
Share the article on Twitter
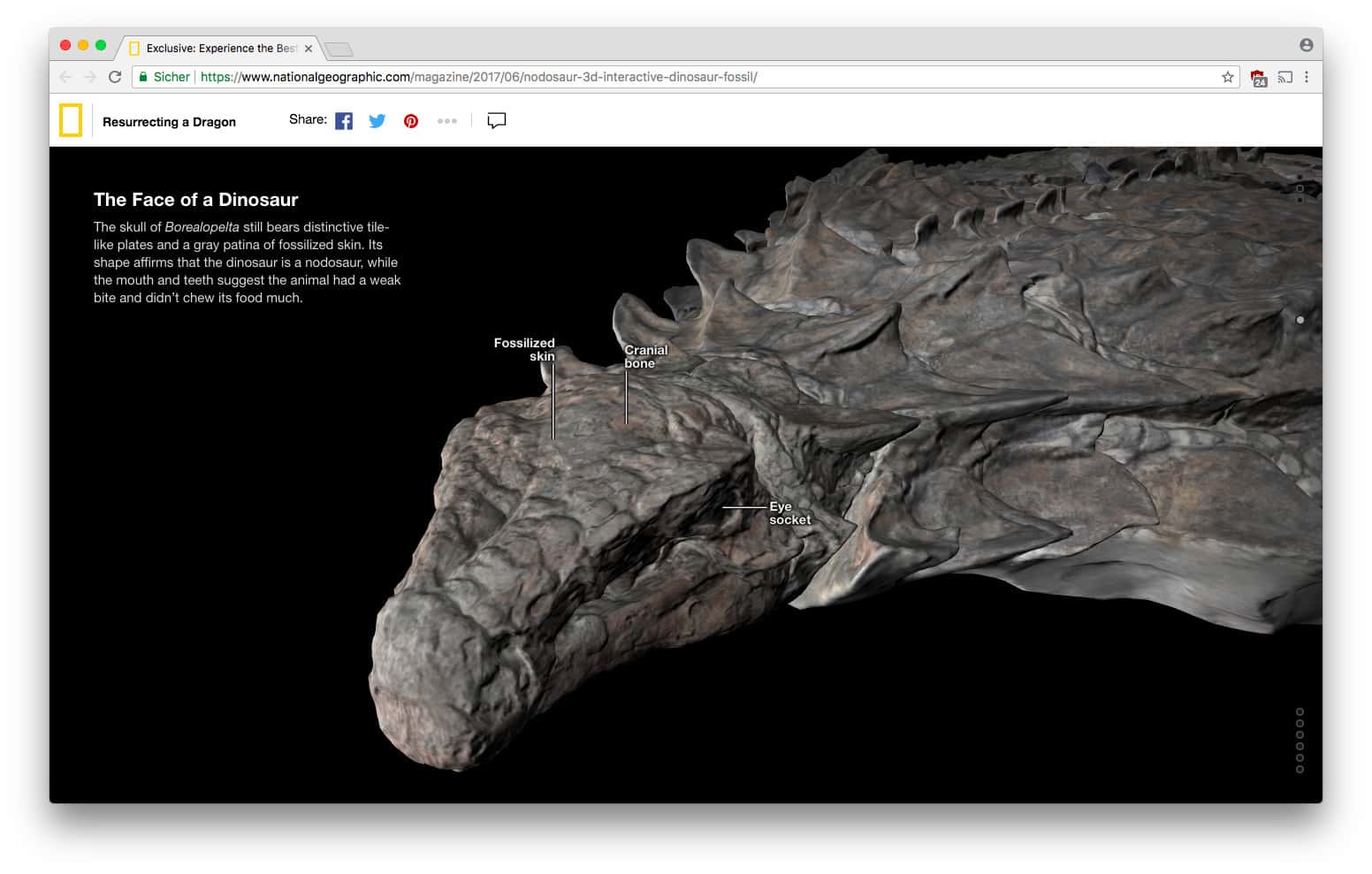377,121
